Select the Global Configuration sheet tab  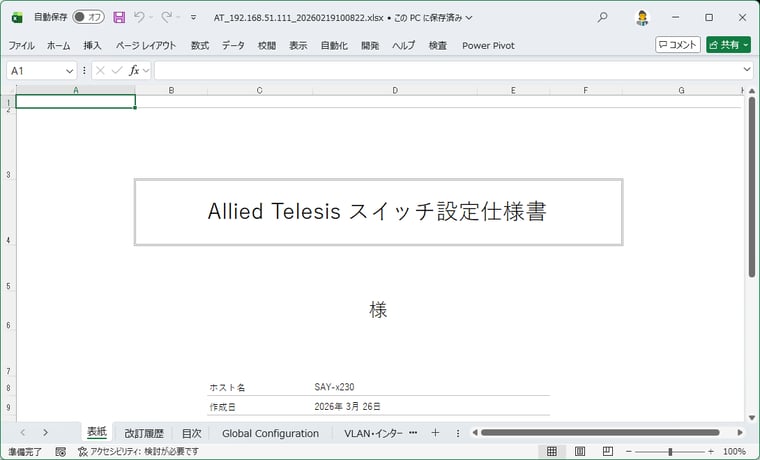point(270,433)
